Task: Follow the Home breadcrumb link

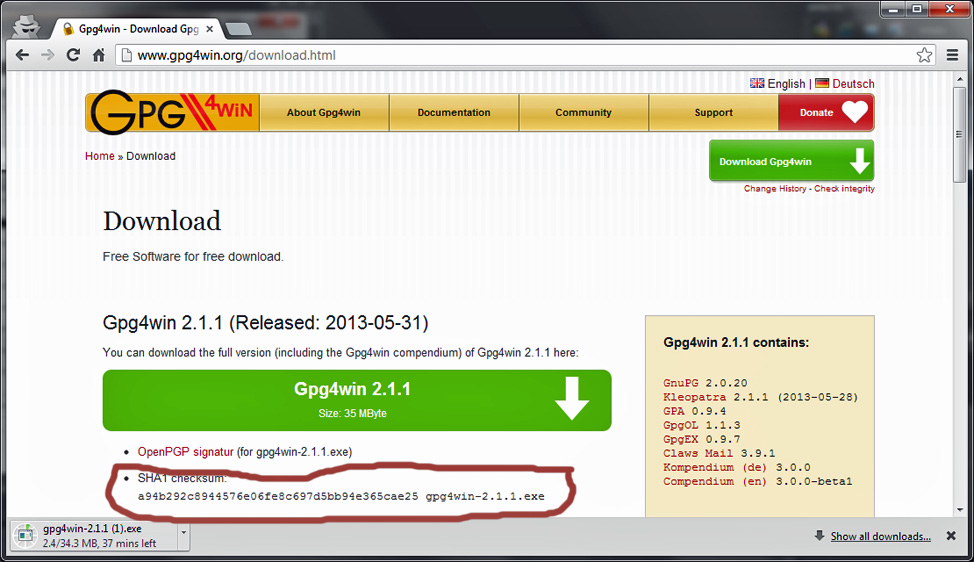Action: [99, 156]
